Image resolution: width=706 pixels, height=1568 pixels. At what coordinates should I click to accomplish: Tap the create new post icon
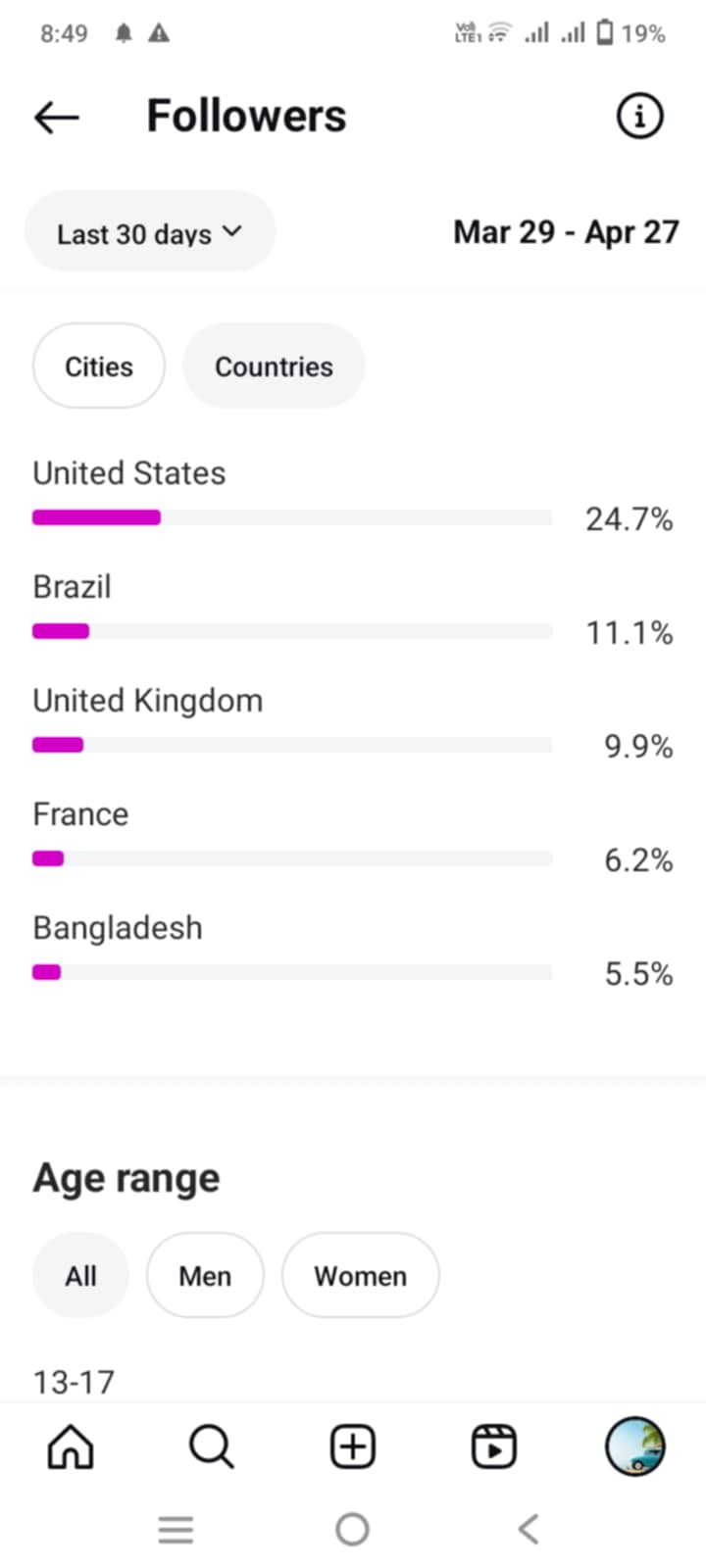pyautogui.click(x=352, y=1446)
